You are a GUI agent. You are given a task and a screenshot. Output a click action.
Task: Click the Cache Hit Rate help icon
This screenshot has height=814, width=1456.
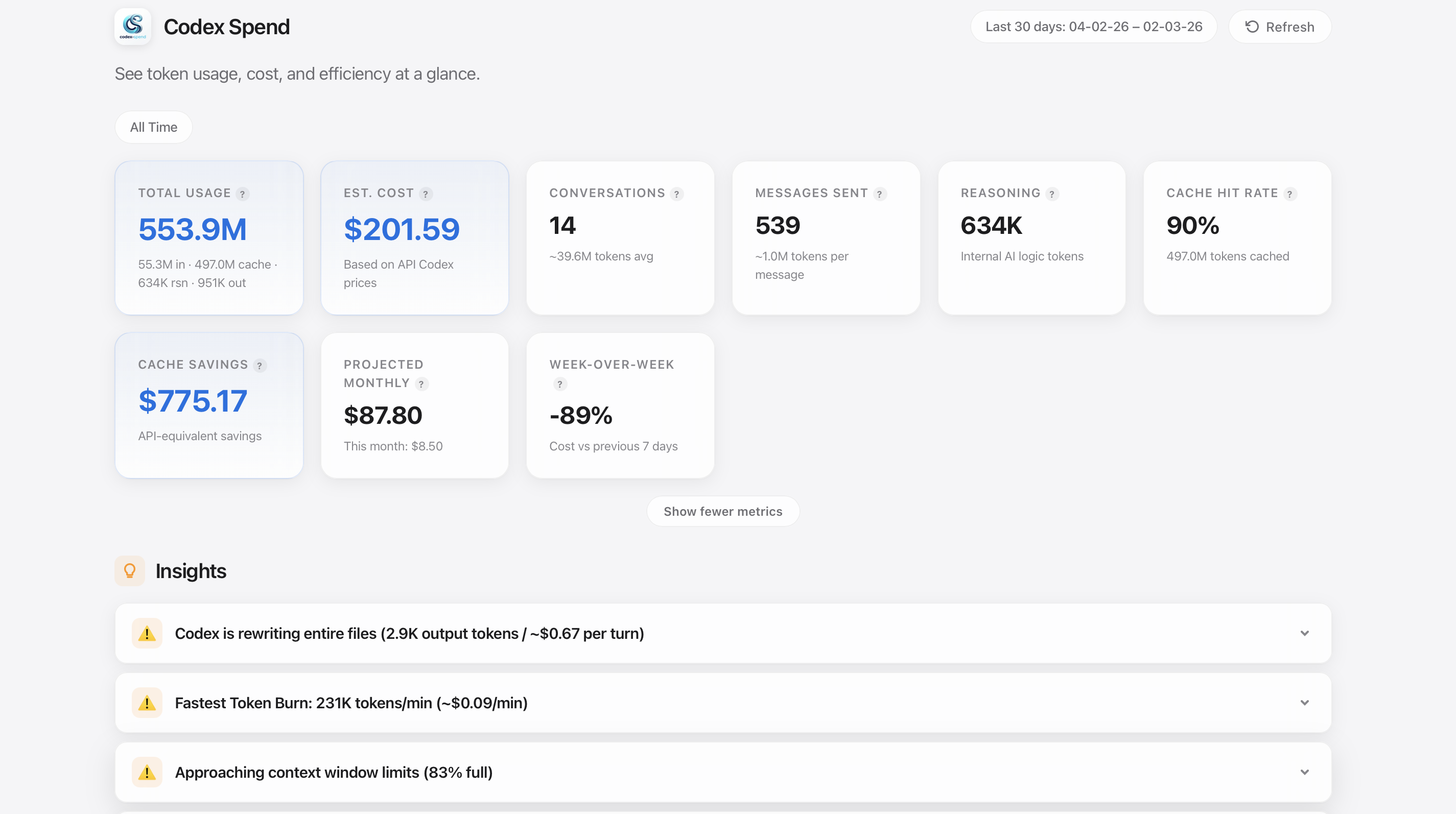click(1289, 195)
